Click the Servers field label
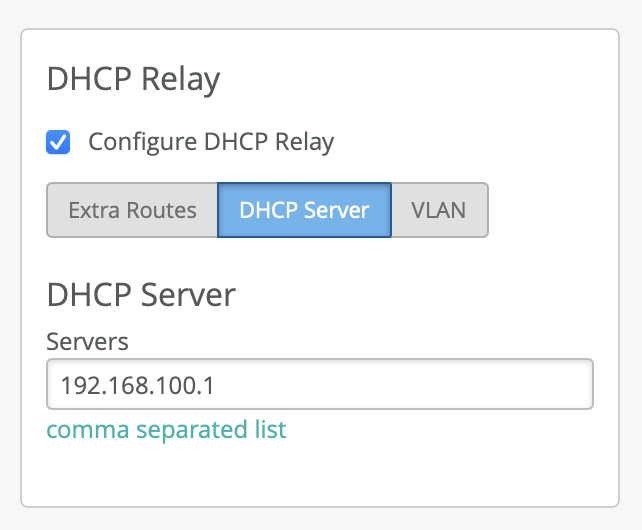 point(88,341)
